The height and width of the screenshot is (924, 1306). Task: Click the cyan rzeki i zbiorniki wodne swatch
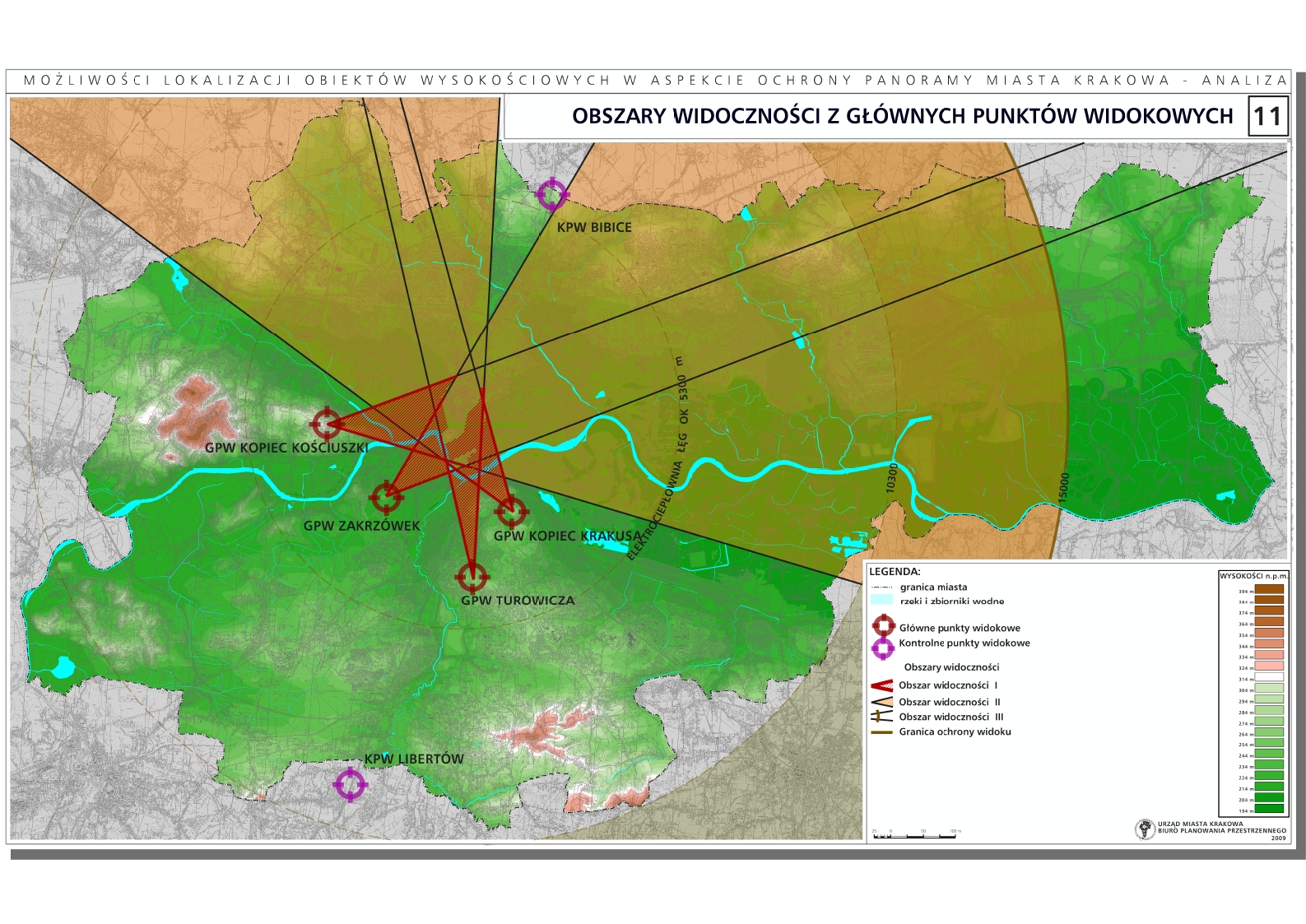coord(881,601)
